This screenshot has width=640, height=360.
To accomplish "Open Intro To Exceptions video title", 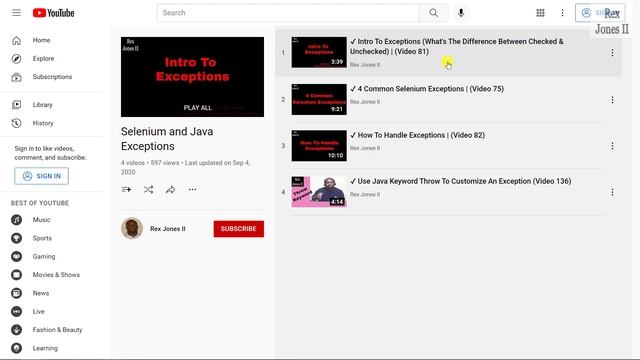I will pos(456,47).
